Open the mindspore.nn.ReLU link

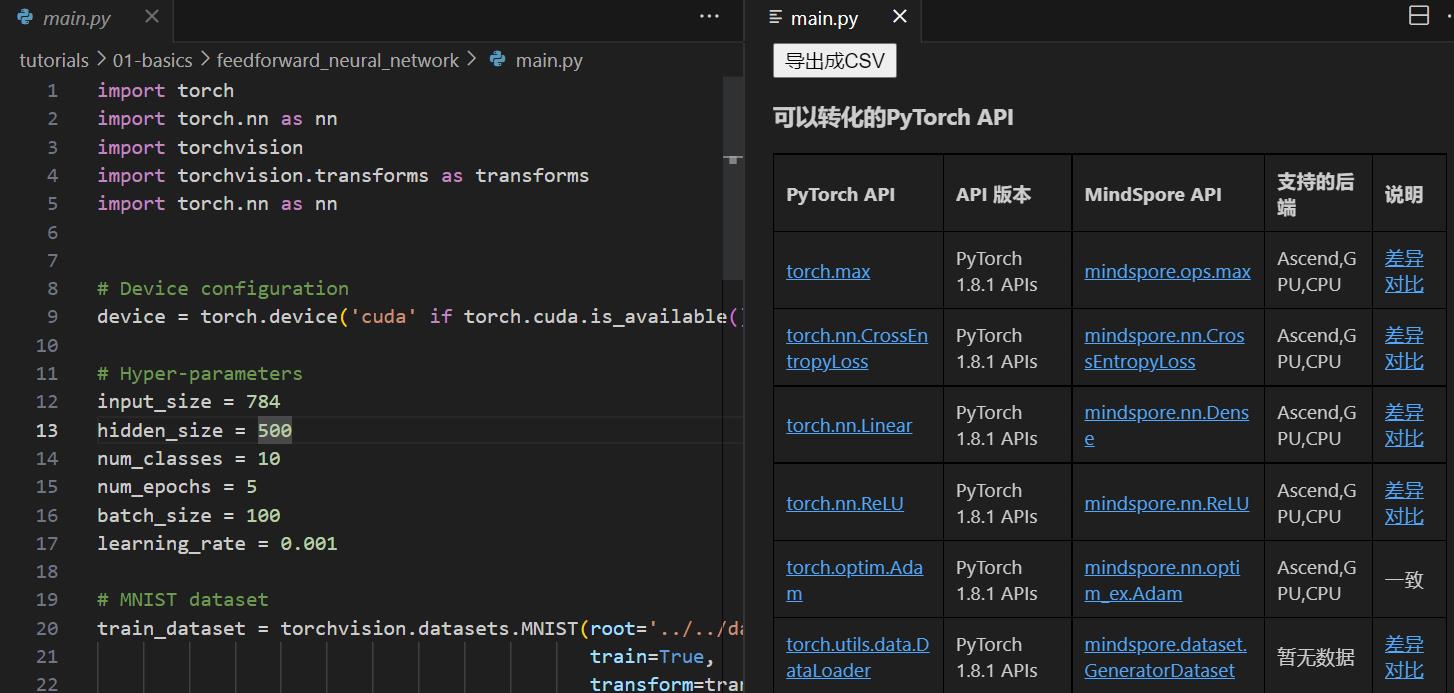tap(1166, 503)
